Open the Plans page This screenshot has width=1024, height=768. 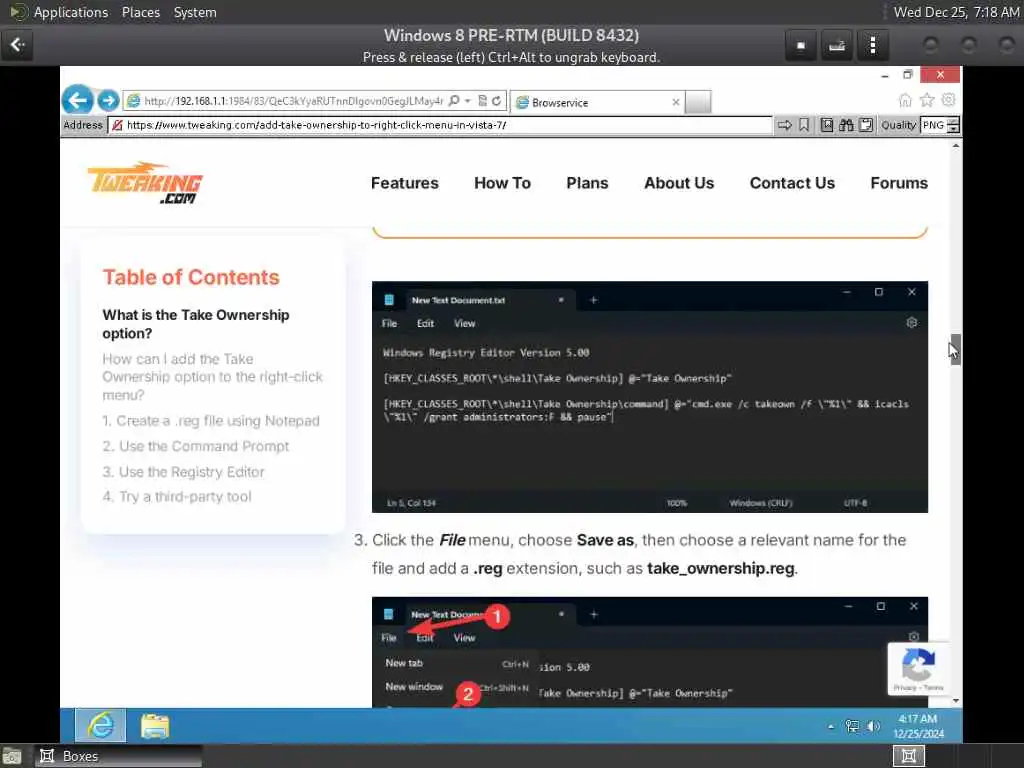pos(587,183)
